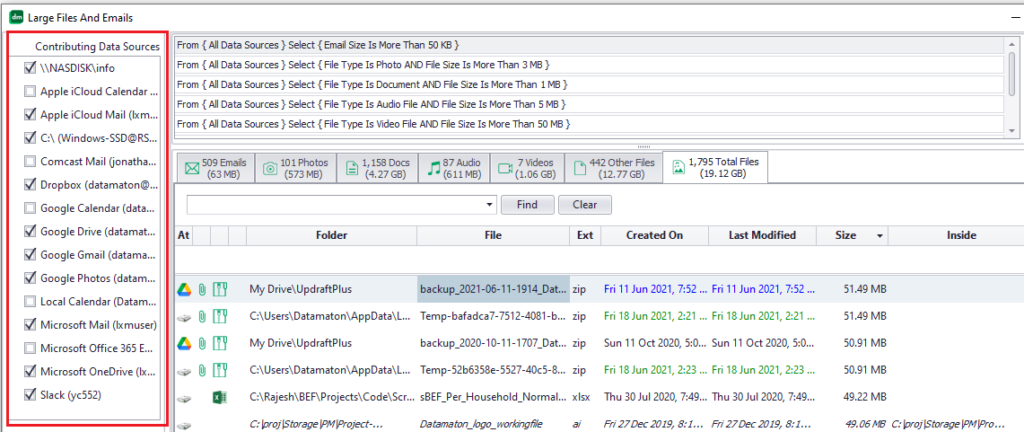Click Excel icon on sBEF_Per_Household row

tap(219, 397)
